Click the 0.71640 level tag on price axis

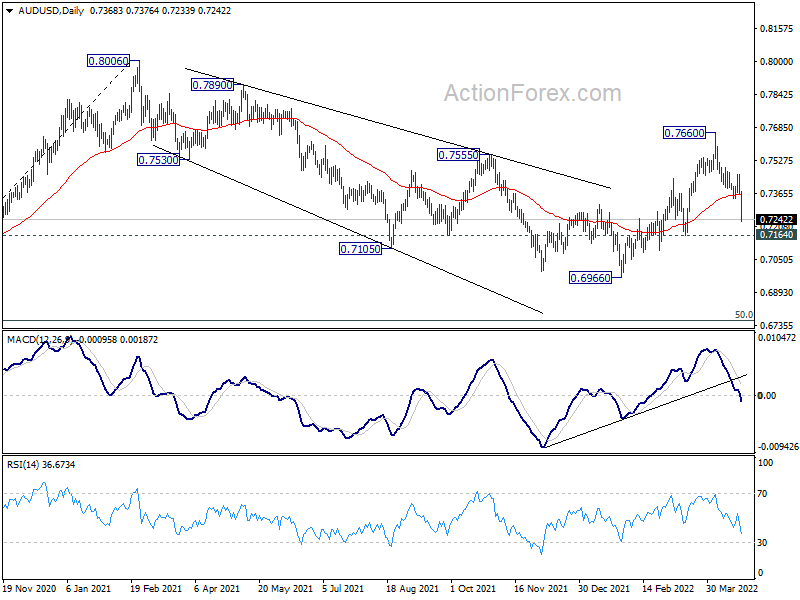[x=776, y=235]
